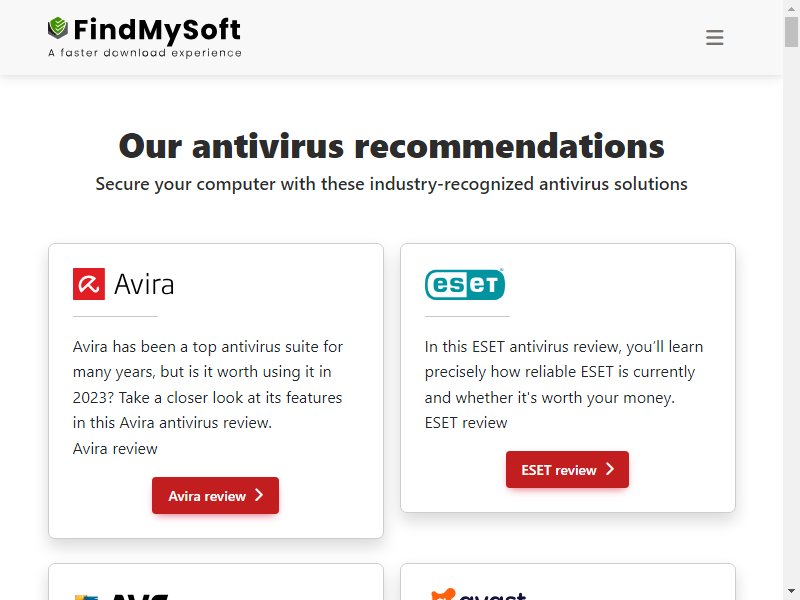The height and width of the screenshot is (600, 800).
Task: Open the hamburger navigation menu
Action: coord(714,37)
